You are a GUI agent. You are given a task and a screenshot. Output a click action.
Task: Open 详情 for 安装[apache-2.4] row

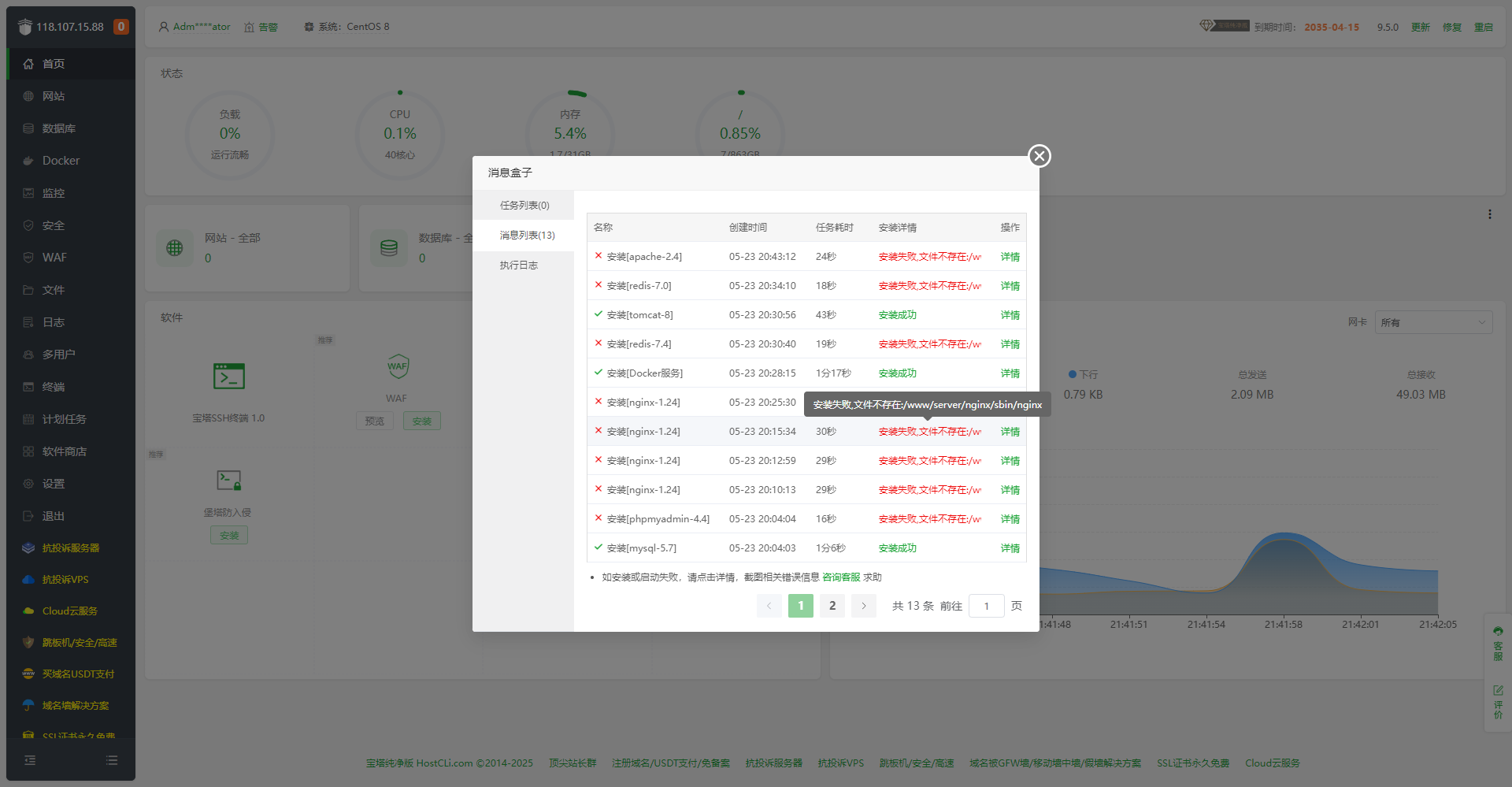click(x=1010, y=257)
